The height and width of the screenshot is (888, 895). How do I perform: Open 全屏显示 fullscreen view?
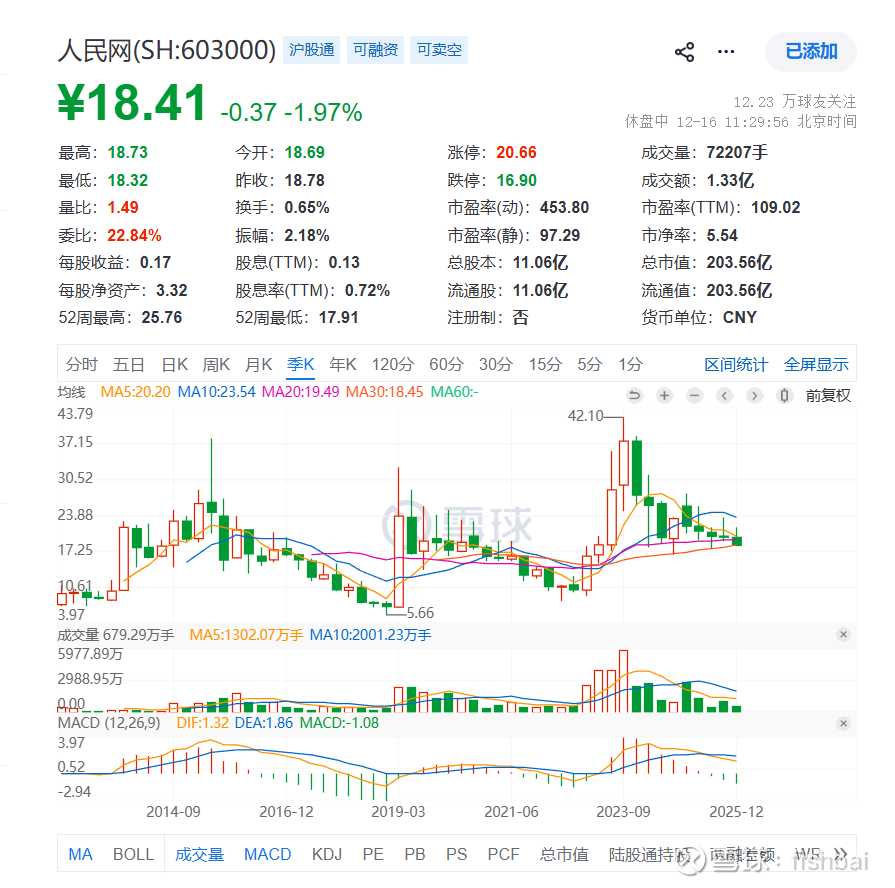tap(816, 364)
